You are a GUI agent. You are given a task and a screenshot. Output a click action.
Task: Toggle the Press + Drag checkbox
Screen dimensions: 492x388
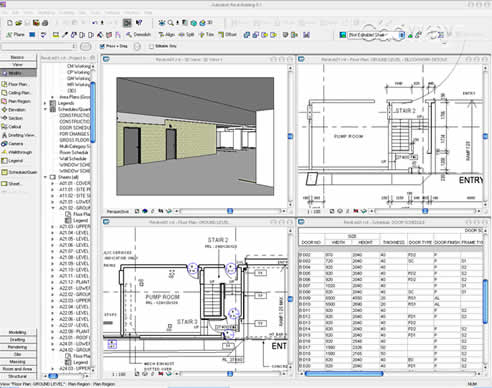102,46
